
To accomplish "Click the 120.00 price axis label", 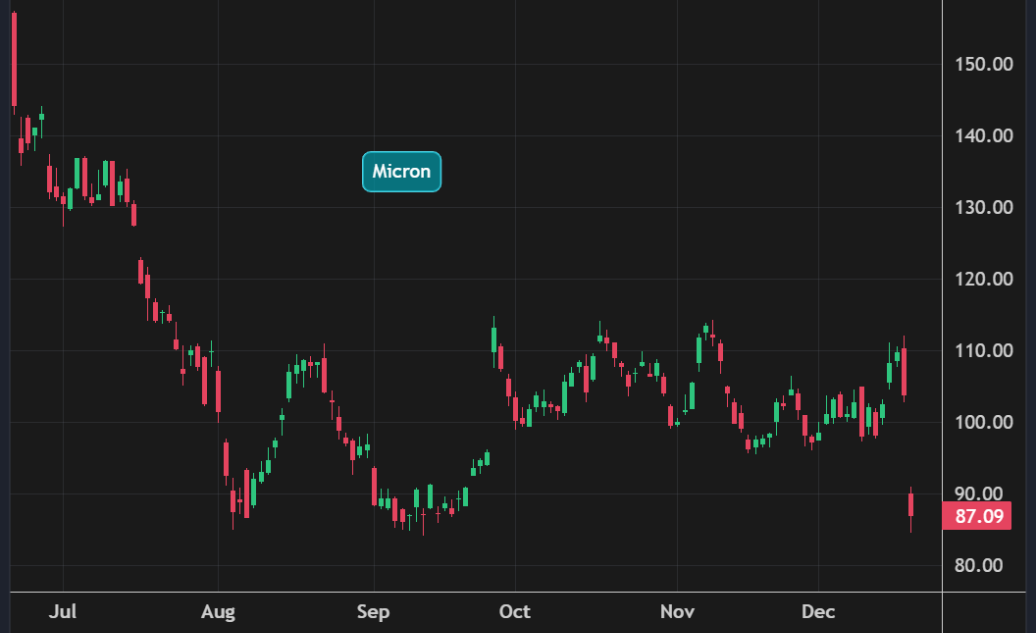I will [979, 279].
